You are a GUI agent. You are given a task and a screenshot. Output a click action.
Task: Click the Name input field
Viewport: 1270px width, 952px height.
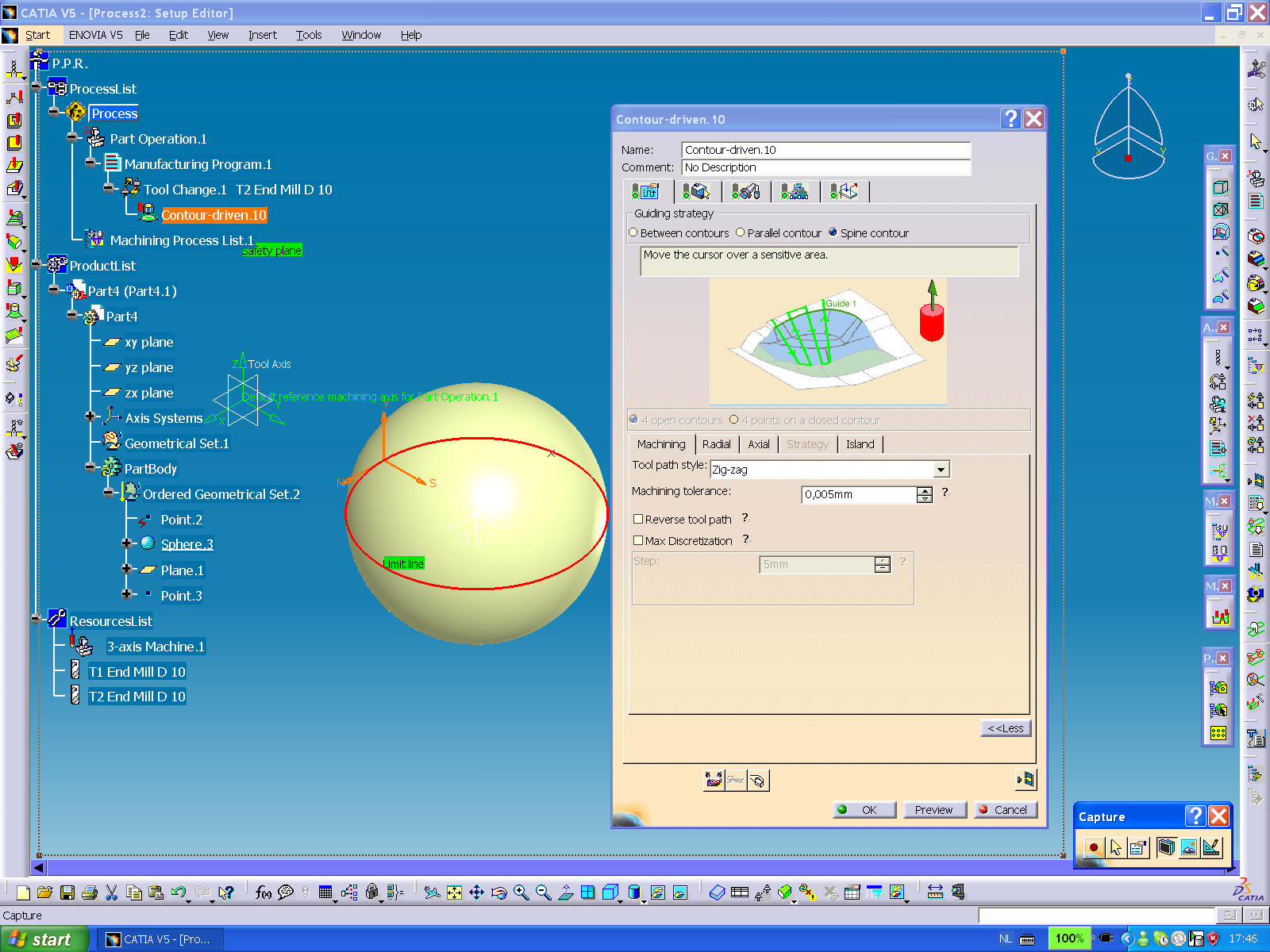point(825,150)
